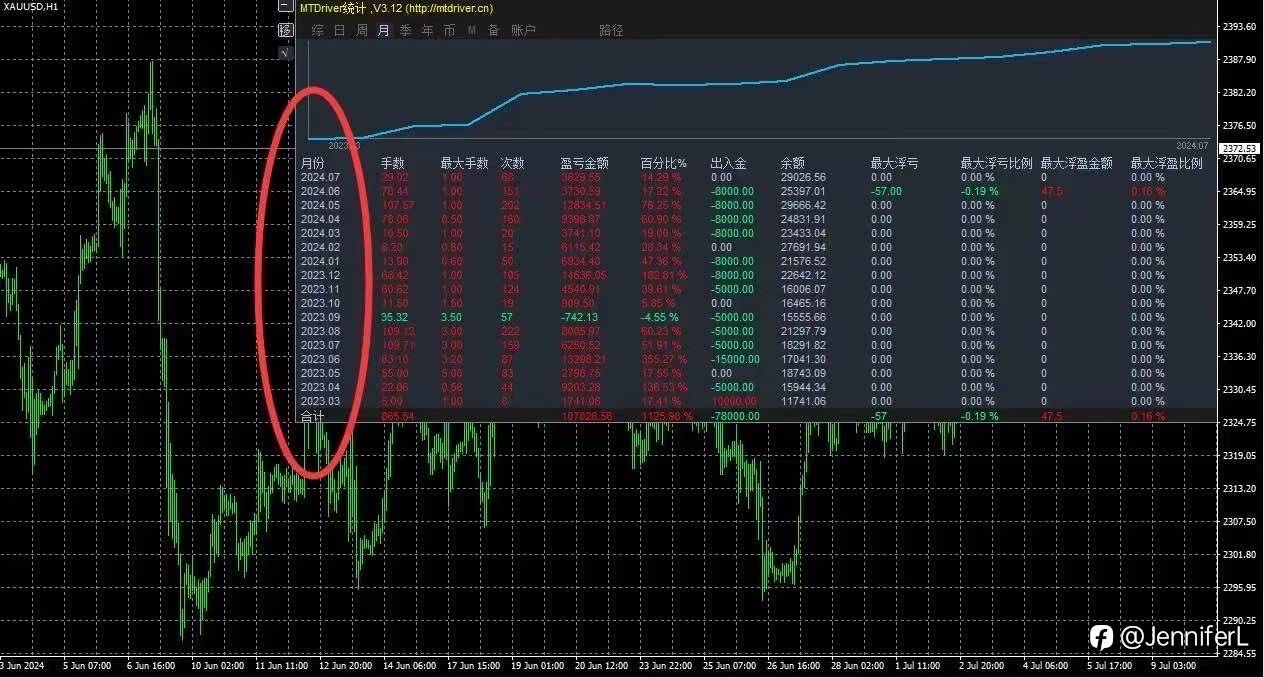Viewport: 1264px width, 678px height.
Task: Click the 路径 path button
Action: click(x=611, y=30)
